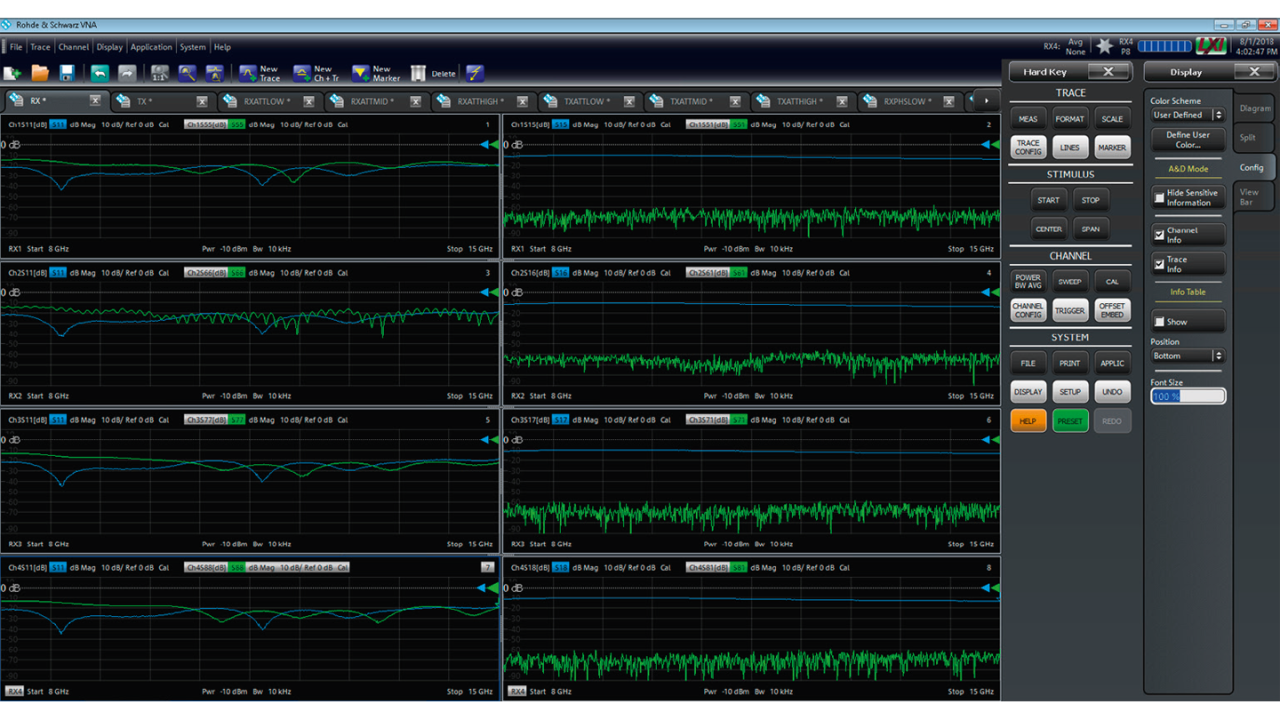Uncheck the Trace Info checkbox
The width and height of the screenshot is (1280, 720).
(x=1159, y=264)
